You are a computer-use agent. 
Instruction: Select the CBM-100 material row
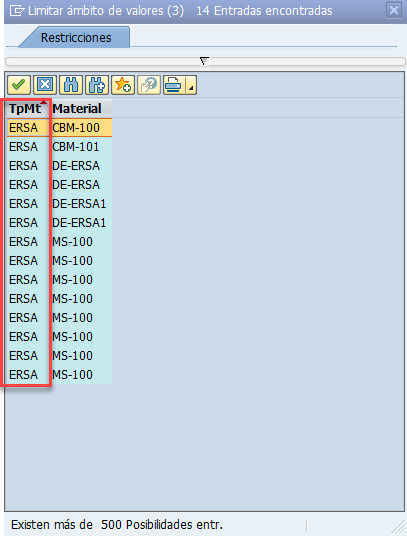point(59,128)
